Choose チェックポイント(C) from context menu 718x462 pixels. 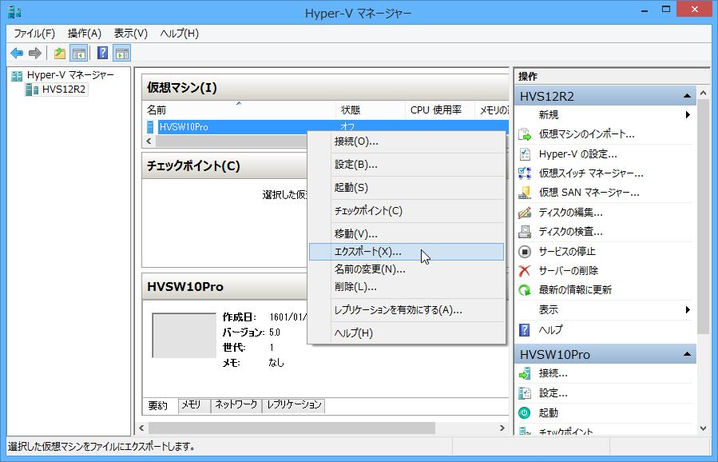coord(407,211)
